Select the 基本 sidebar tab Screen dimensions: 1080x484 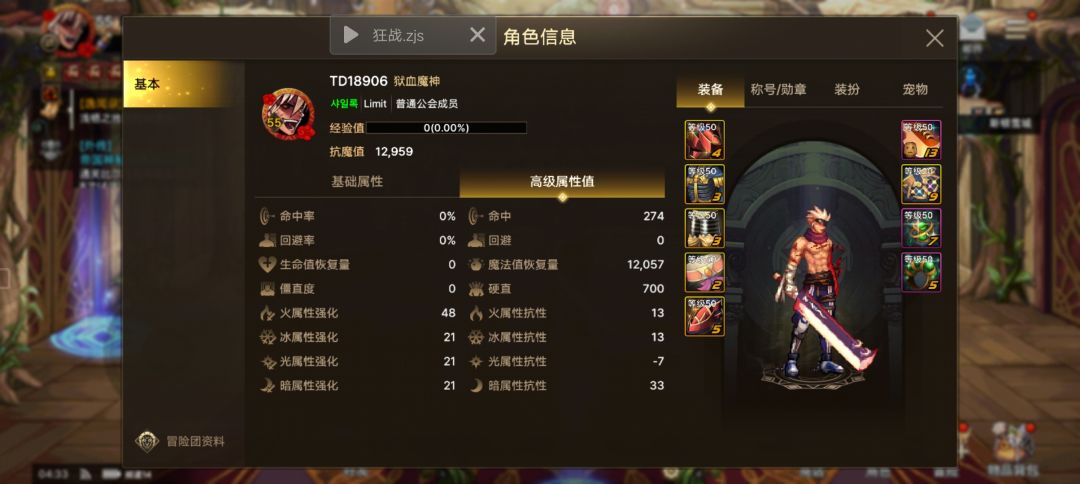(x=184, y=84)
